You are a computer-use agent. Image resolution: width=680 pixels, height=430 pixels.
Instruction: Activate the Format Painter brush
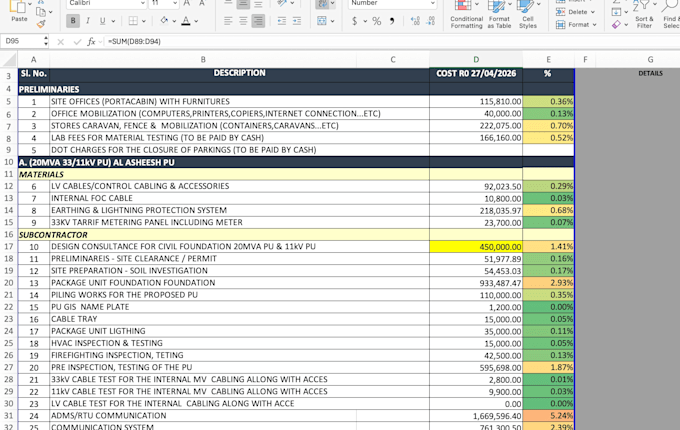tap(41, 24)
